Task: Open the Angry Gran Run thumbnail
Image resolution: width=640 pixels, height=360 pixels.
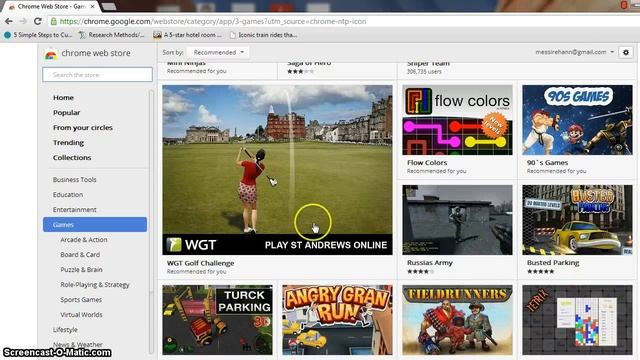Action: pyautogui.click(x=337, y=320)
